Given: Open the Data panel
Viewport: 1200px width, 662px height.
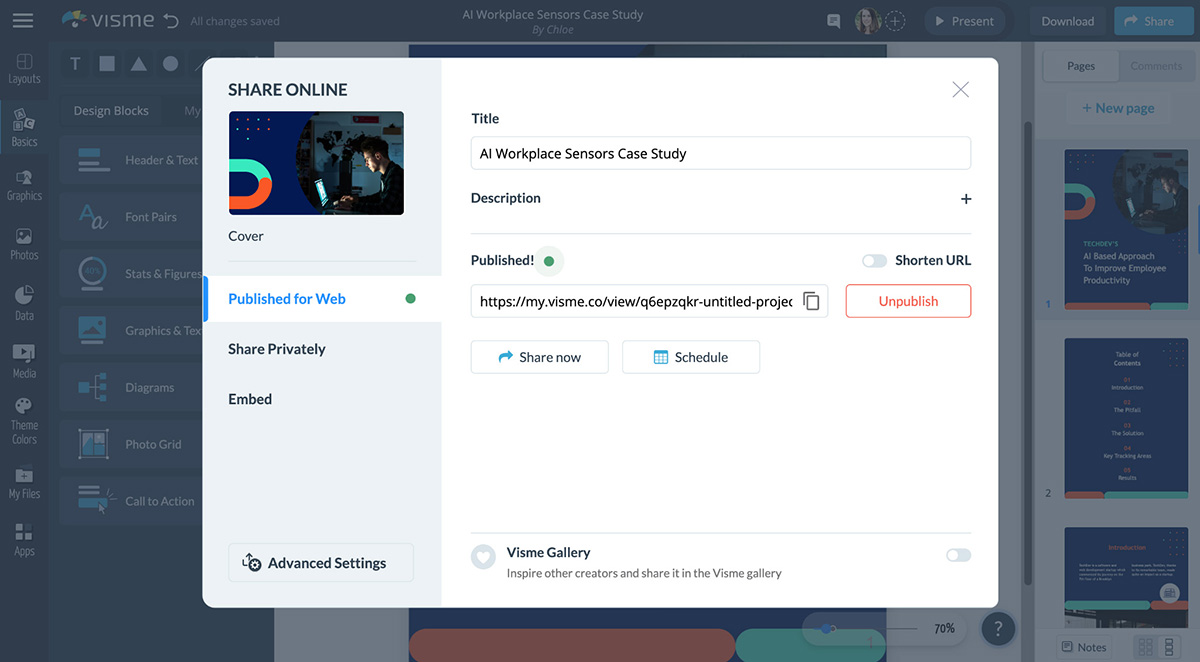Looking at the screenshot, I should (x=24, y=298).
